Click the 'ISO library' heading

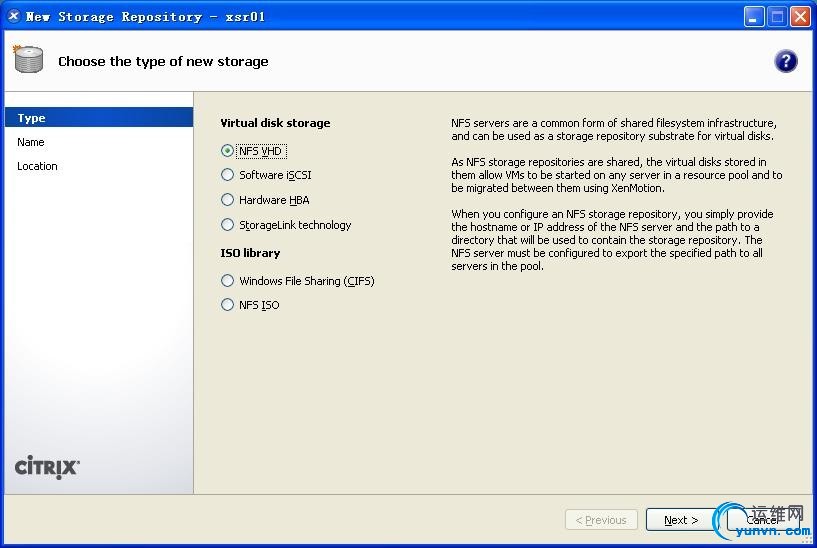coord(250,253)
